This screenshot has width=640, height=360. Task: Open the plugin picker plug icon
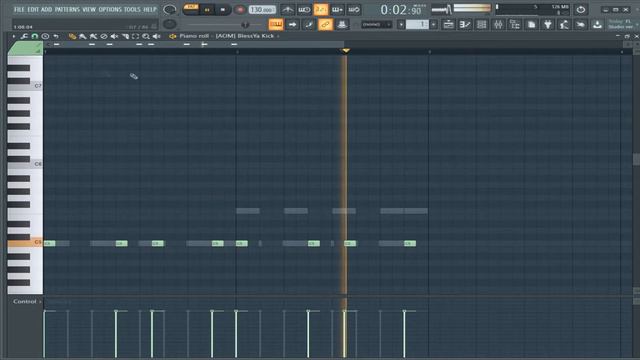[x=548, y=24]
